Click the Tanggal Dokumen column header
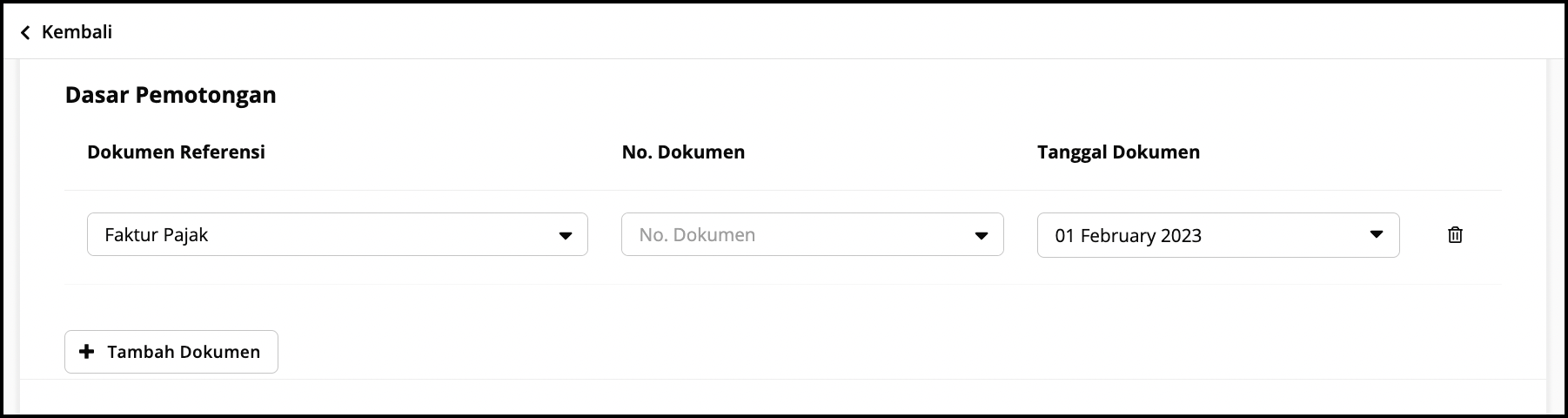Viewport: 1568px width, 418px height. [1118, 152]
